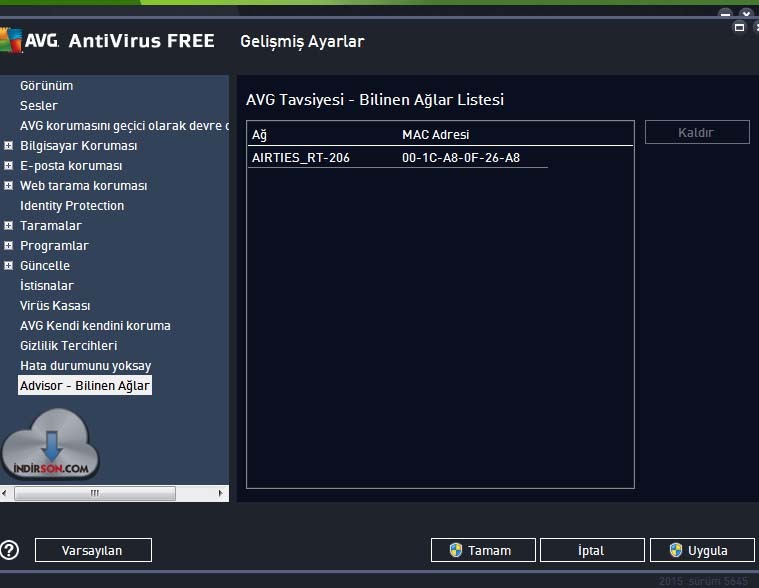Image resolution: width=759 pixels, height=588 pixels.
Task: Open İstisnalar settings
Action: 46,286
